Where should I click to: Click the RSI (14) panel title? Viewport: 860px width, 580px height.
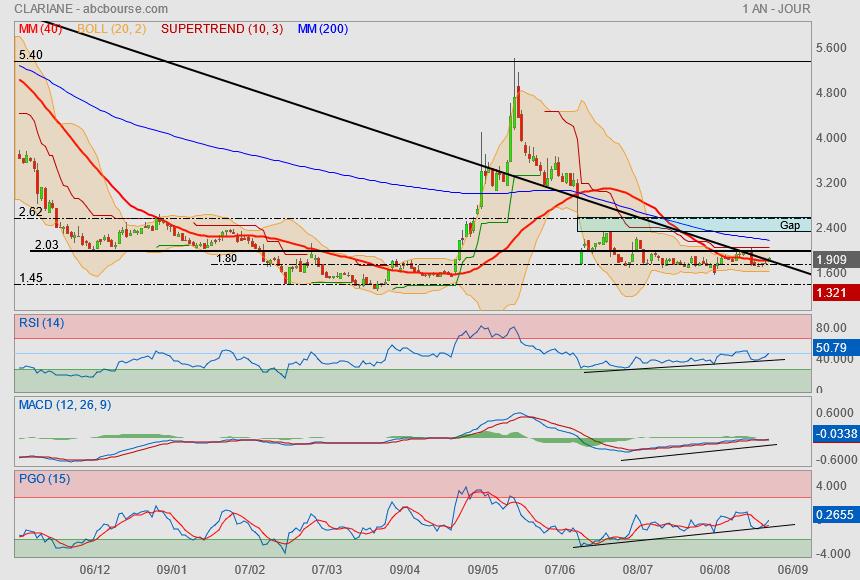42,323
